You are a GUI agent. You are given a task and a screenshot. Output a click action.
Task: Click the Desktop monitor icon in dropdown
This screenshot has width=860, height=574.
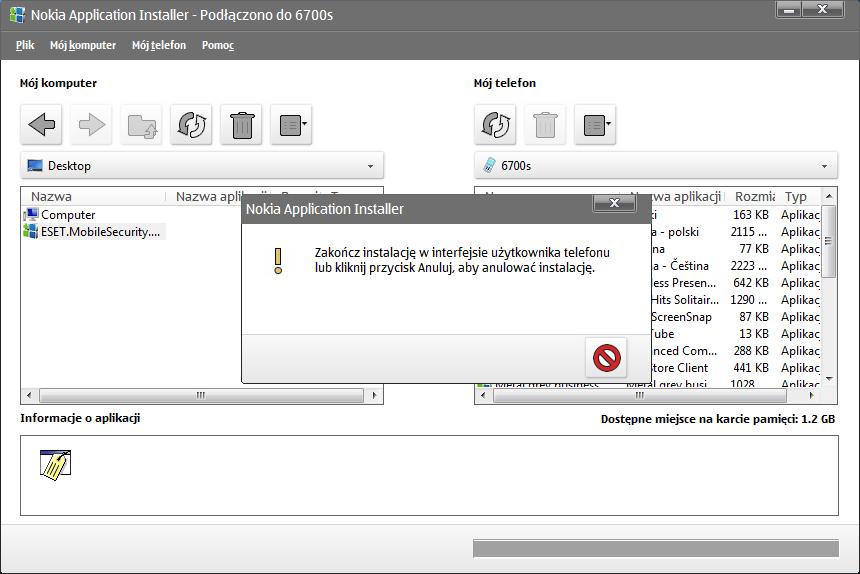[35, 166]
